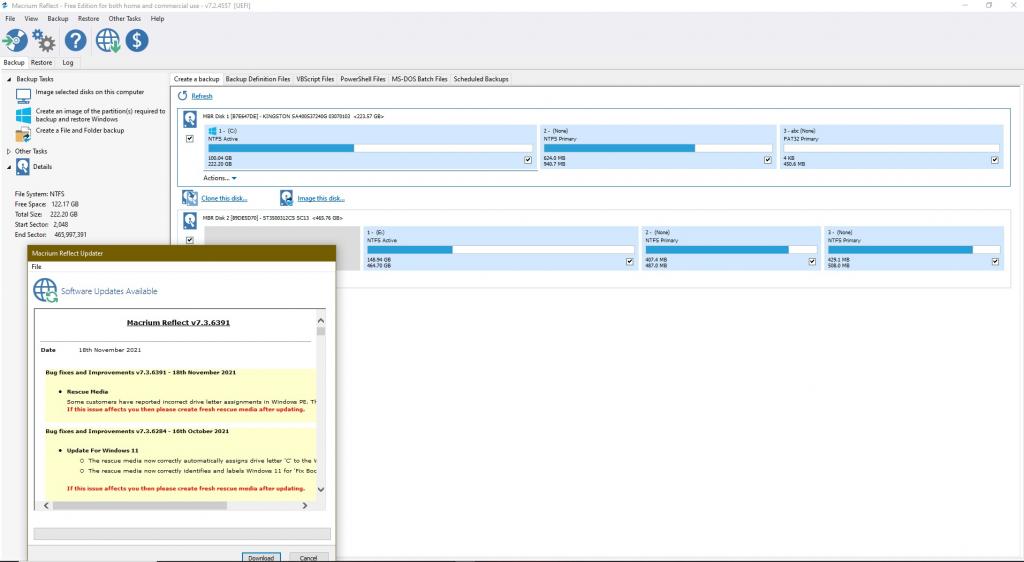Screen dimensions: 1024x562
Task: Collapse the Backup Tasks section
Action: coord(9,79)
